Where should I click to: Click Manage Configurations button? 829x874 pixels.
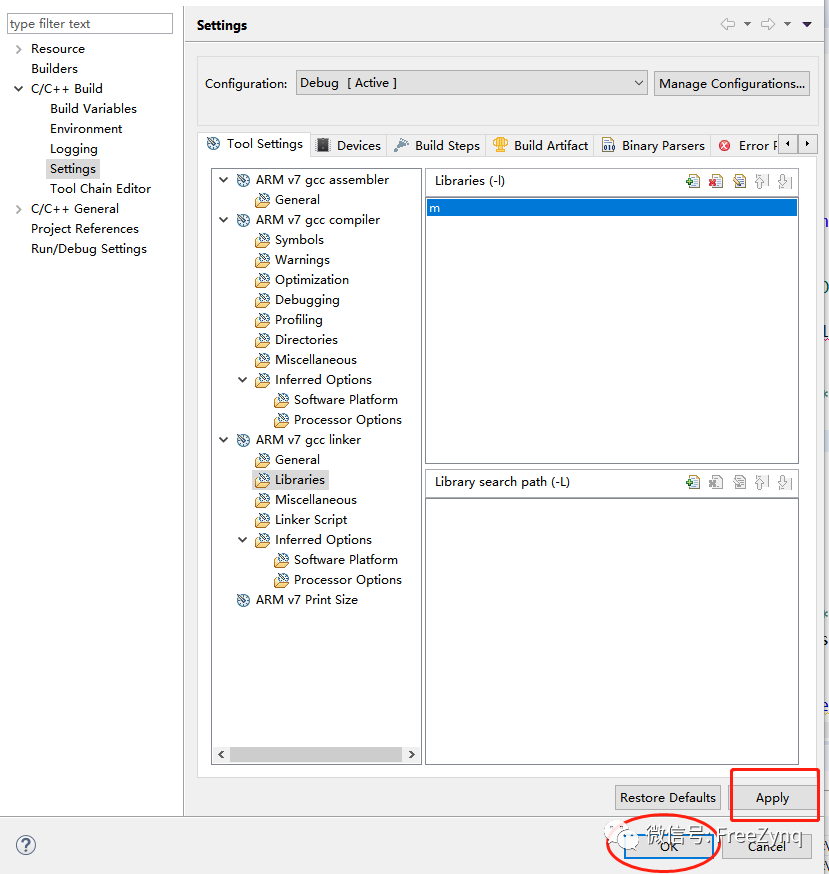click(x=732, y=83)
